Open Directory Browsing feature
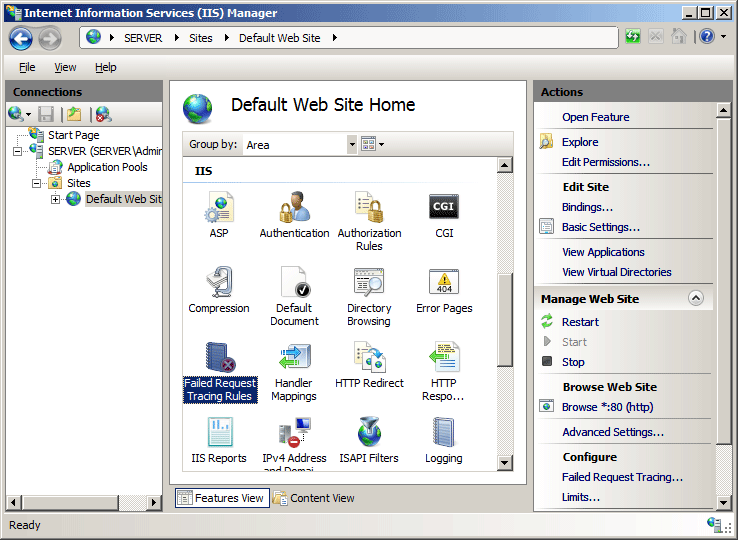Viewport: 738px width, 540px height. pyautogui.click(x=369, y=296)
